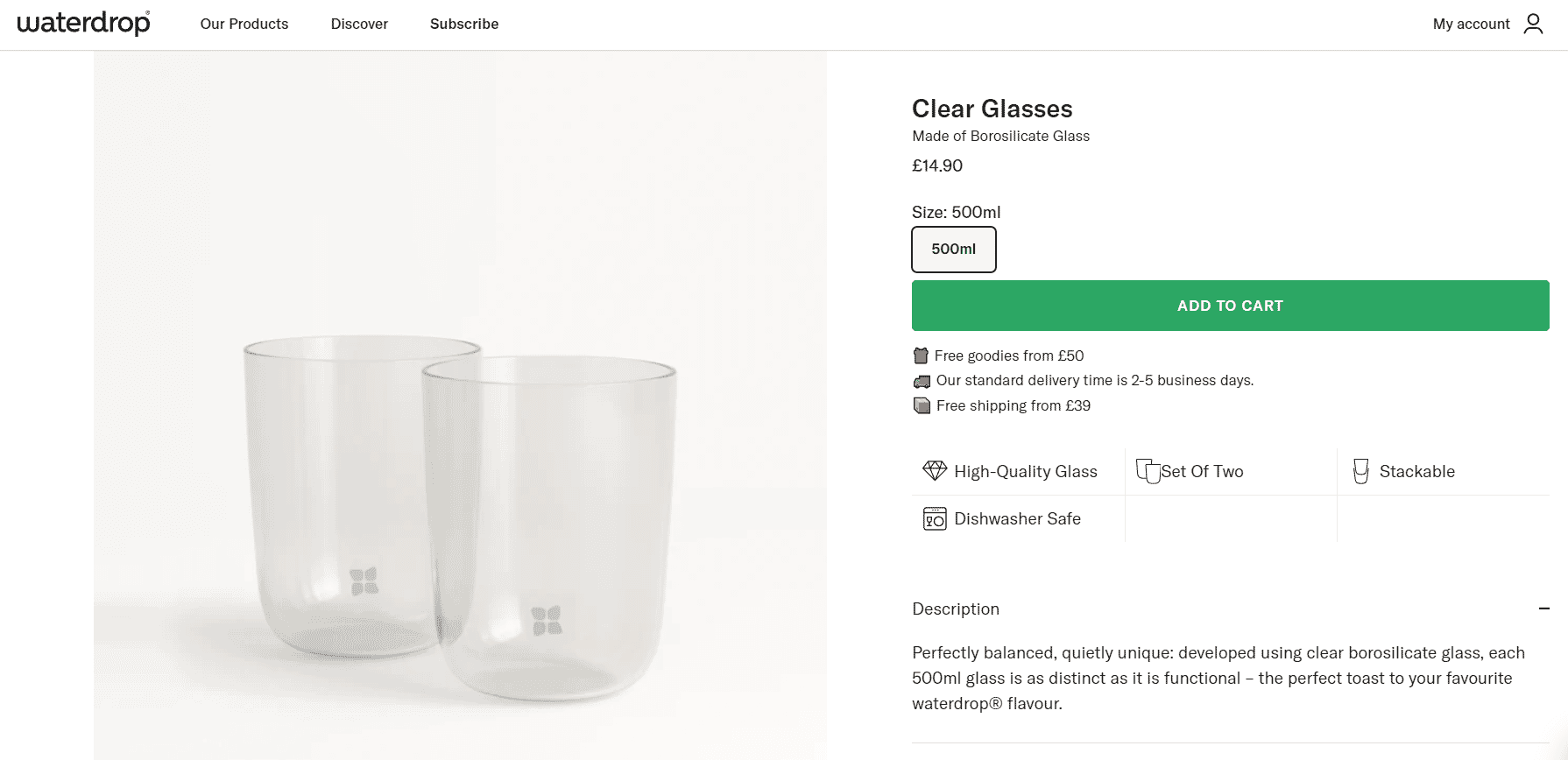Screen dimensions: 1568x760
Task: Click the diamond High-Quality Glass icon
Action: coord(935,471)
